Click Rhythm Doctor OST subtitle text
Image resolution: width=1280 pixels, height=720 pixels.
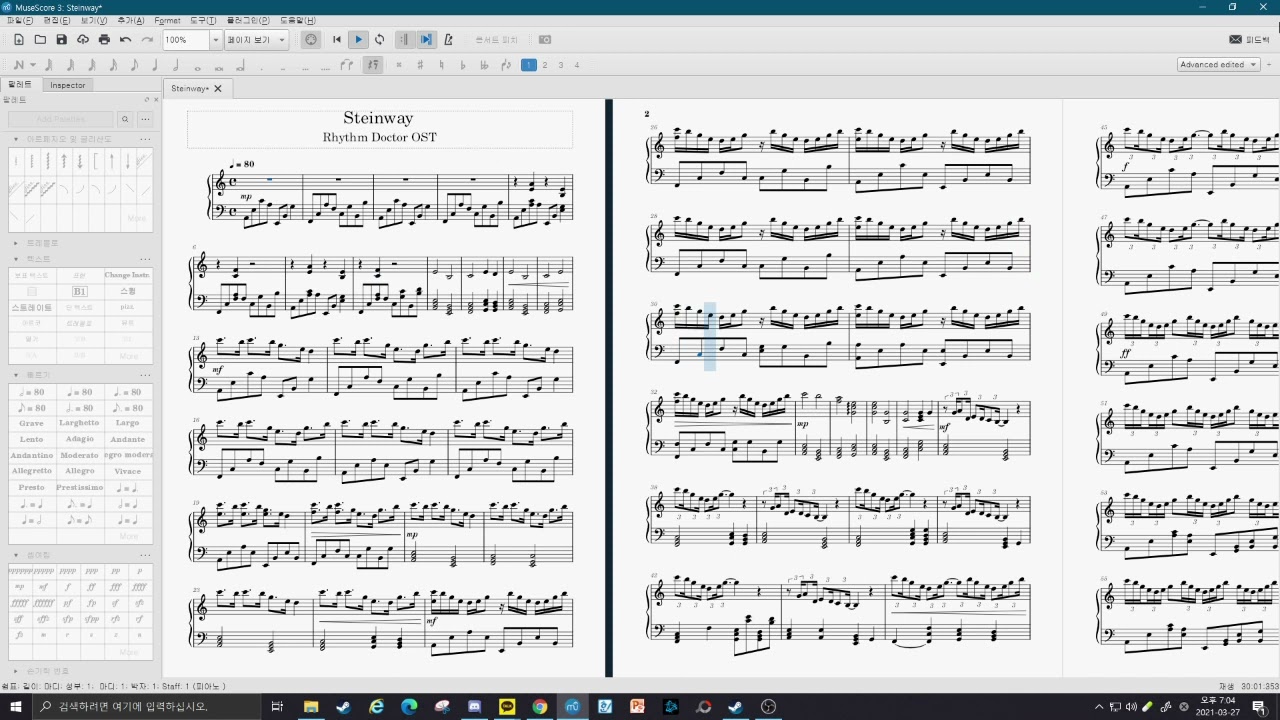[x=379, y=137]
